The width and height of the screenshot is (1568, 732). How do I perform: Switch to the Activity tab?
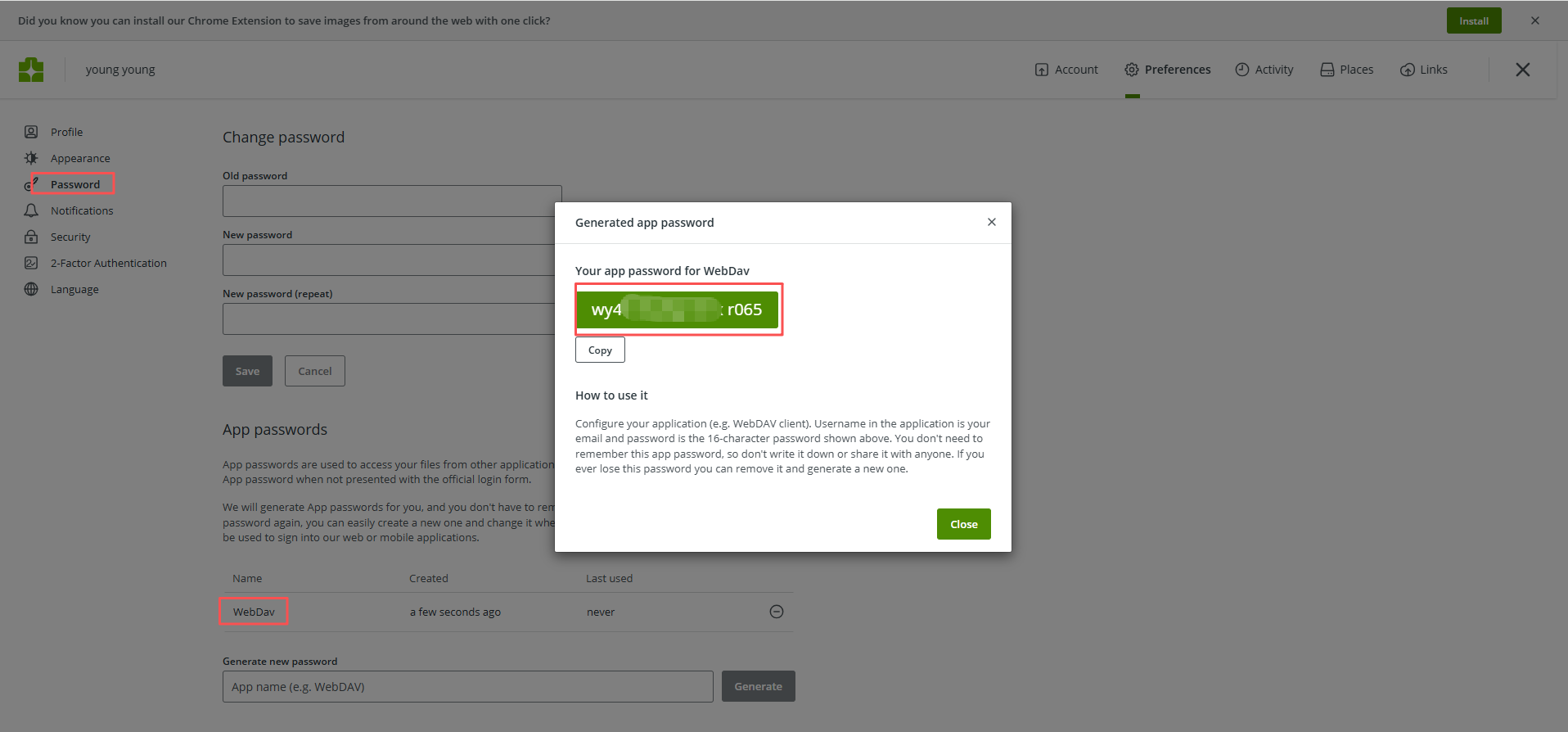point(1264,70)
